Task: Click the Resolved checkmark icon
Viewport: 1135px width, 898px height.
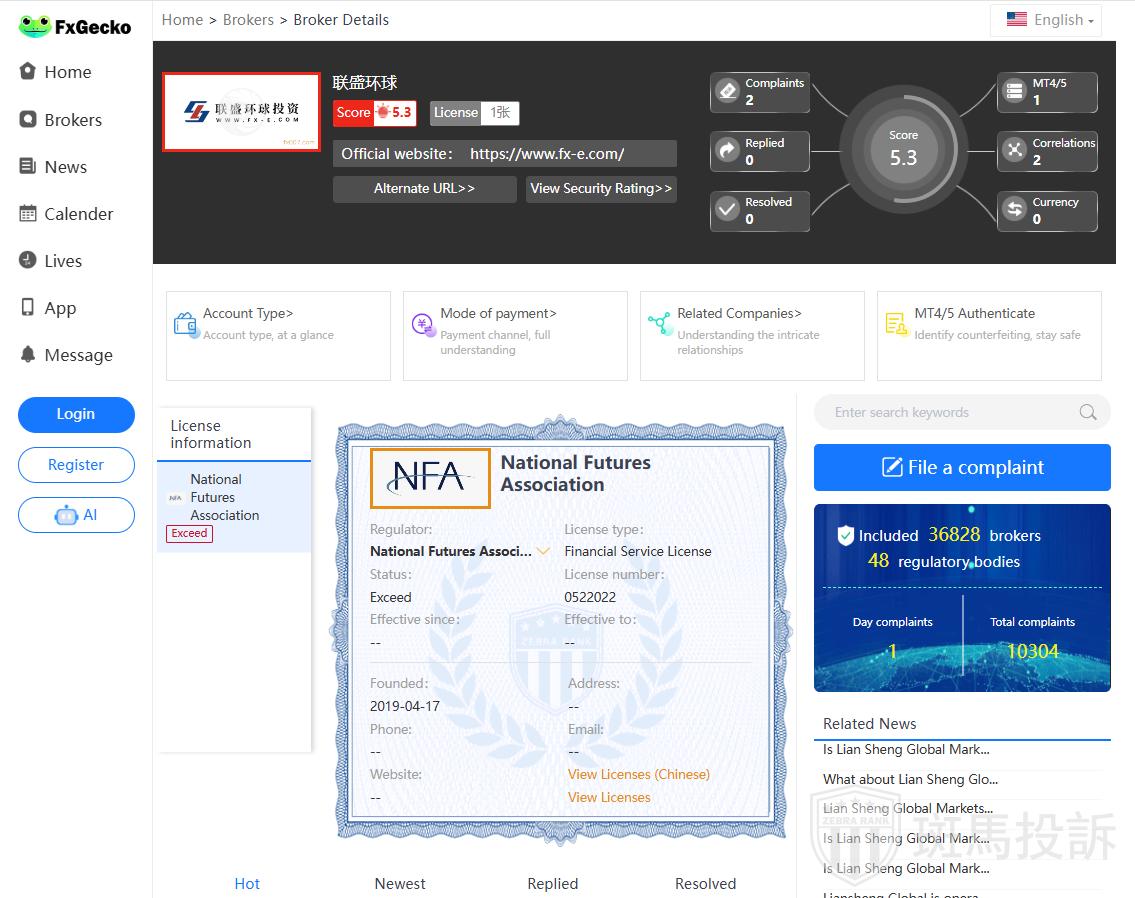Action: point(727,210)
